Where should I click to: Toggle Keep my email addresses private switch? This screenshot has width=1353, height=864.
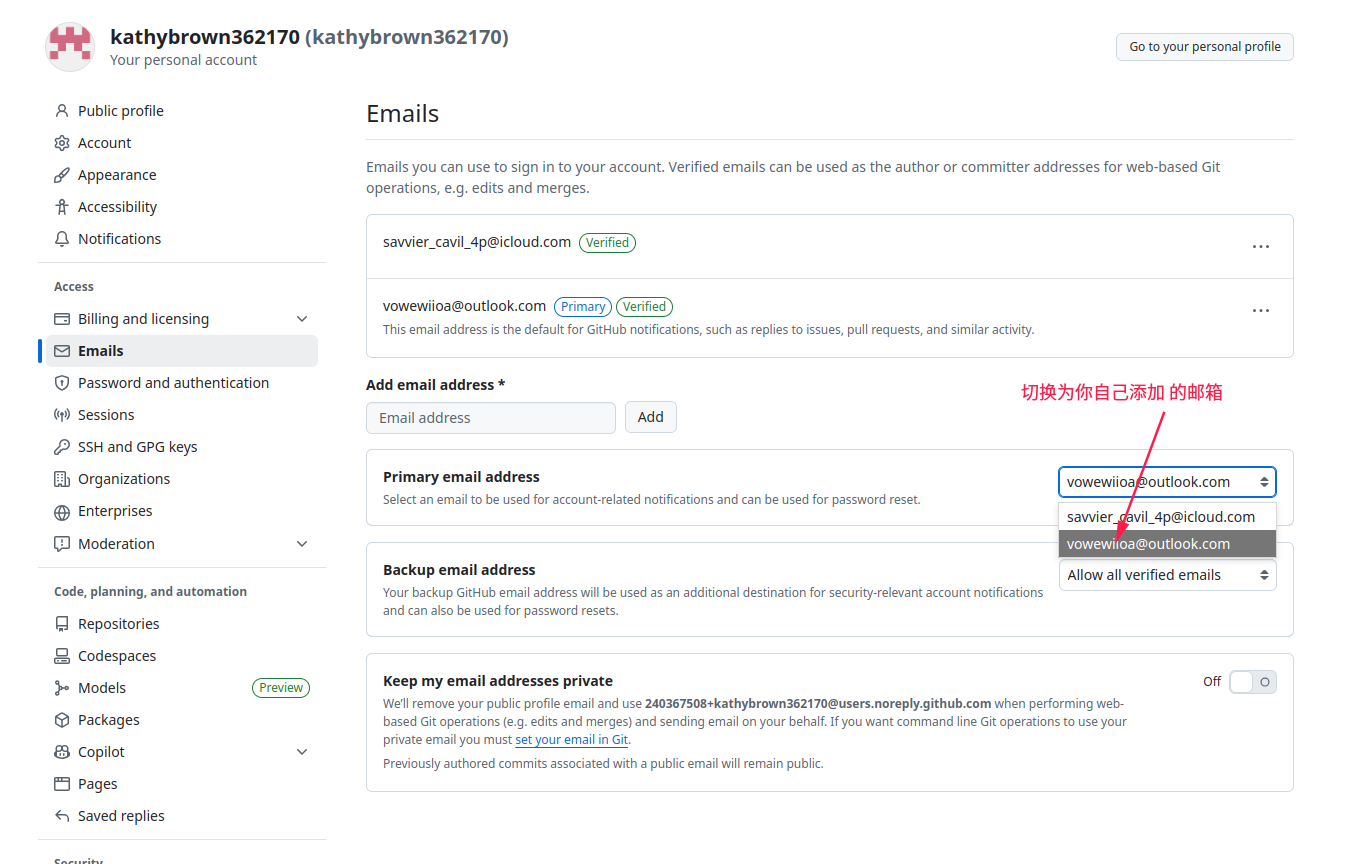pyautogui.click(x=1252, y=682)
